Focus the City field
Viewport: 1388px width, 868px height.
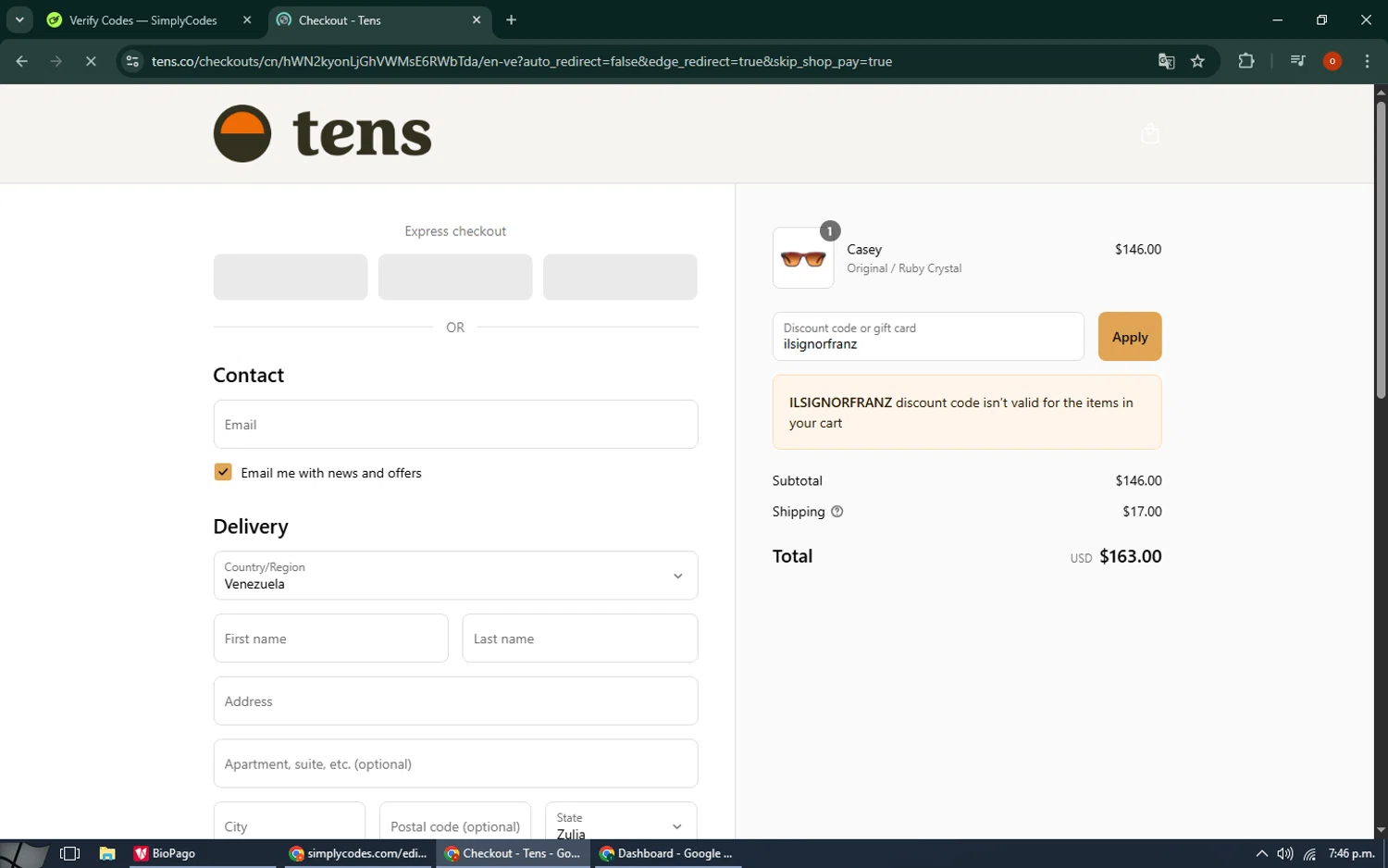point(290,823)
